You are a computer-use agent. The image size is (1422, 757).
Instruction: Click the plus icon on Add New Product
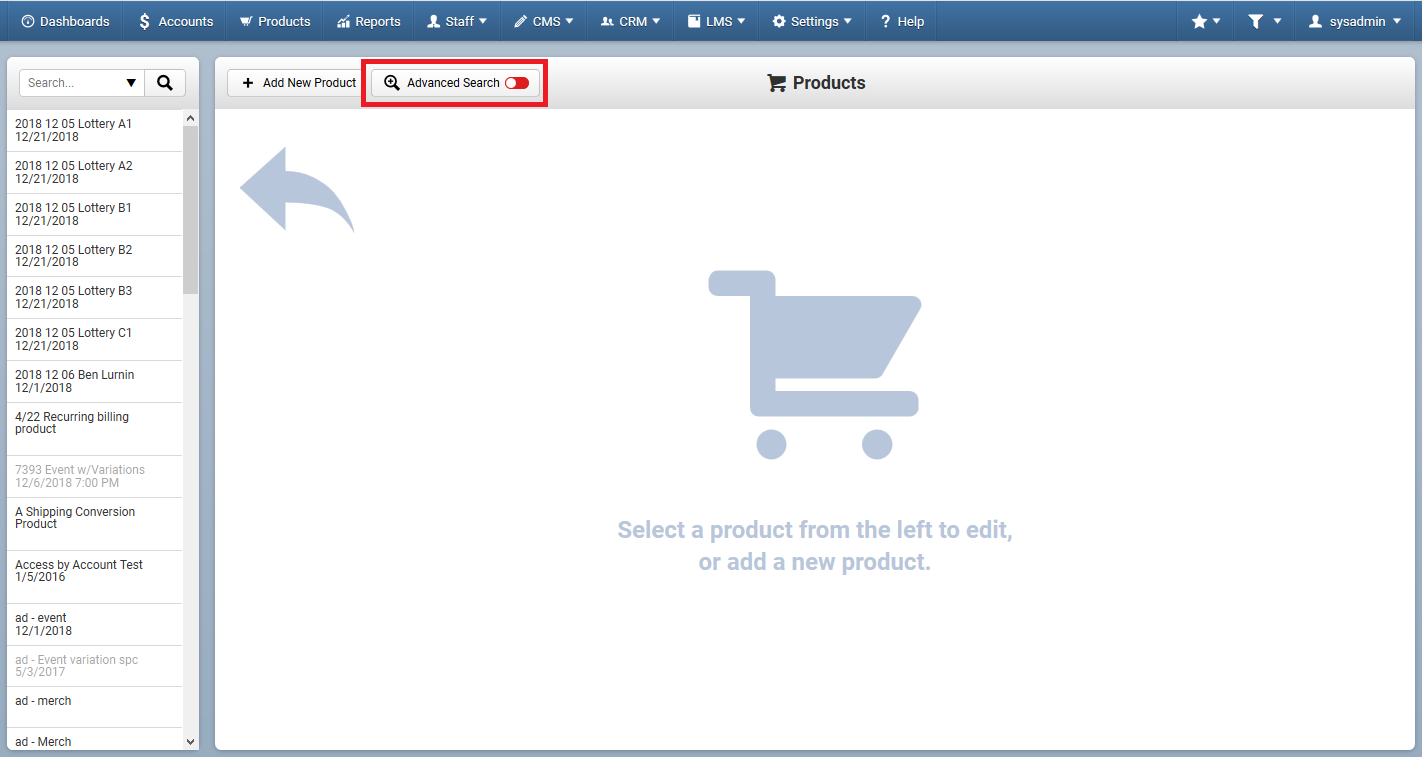248,83
